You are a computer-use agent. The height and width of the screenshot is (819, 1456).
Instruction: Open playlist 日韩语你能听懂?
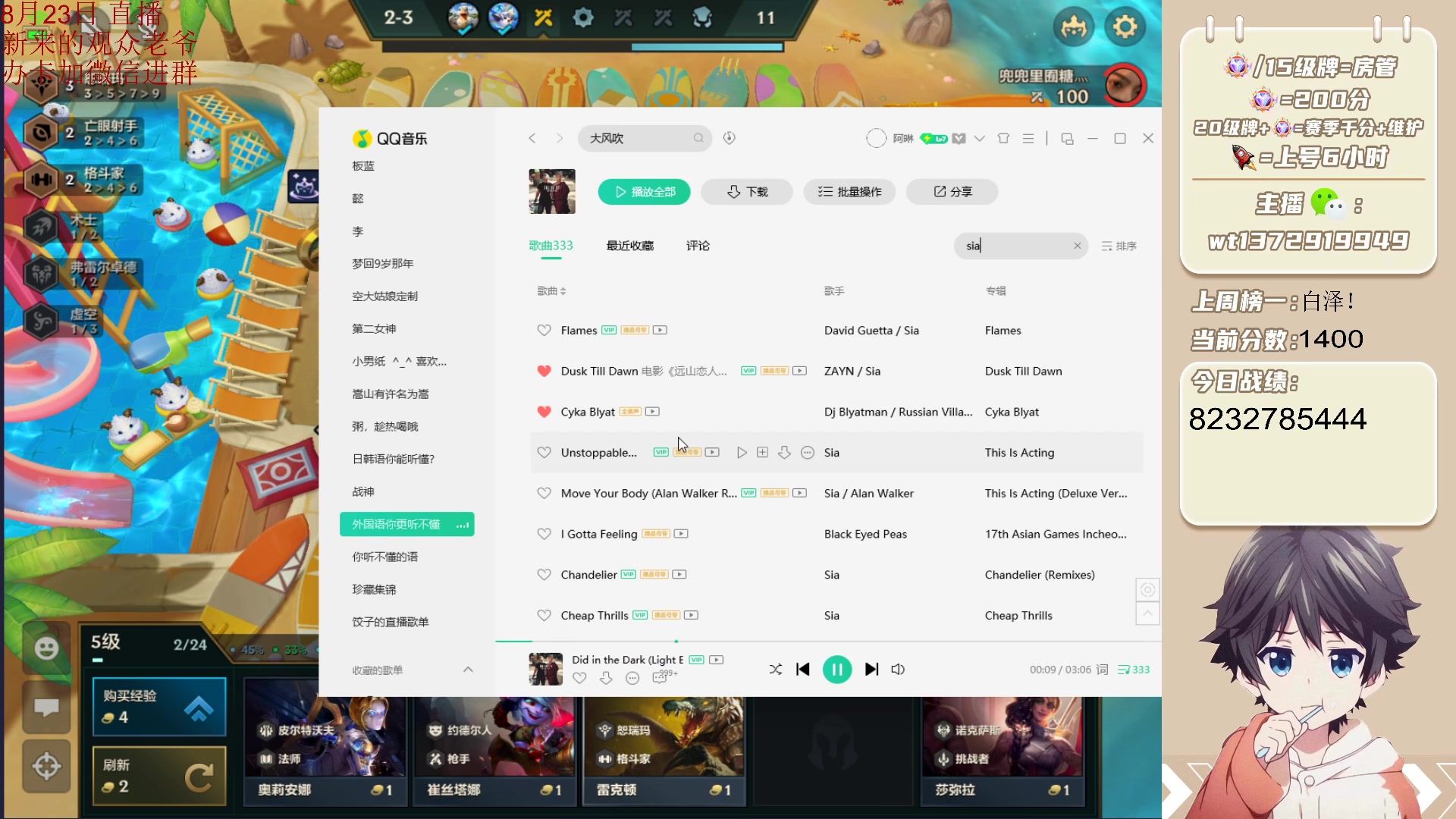(393, 460)
